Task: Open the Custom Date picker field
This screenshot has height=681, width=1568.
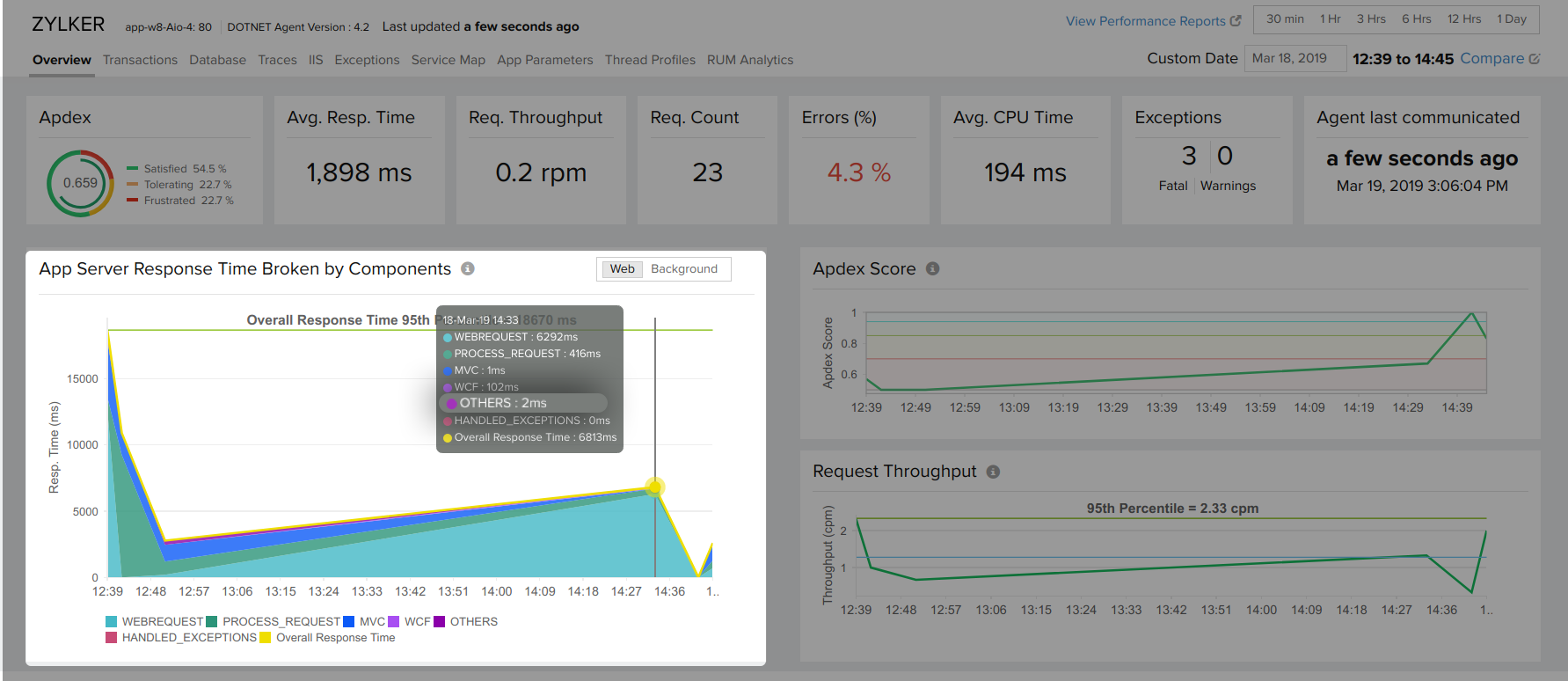Action: 1294,59
